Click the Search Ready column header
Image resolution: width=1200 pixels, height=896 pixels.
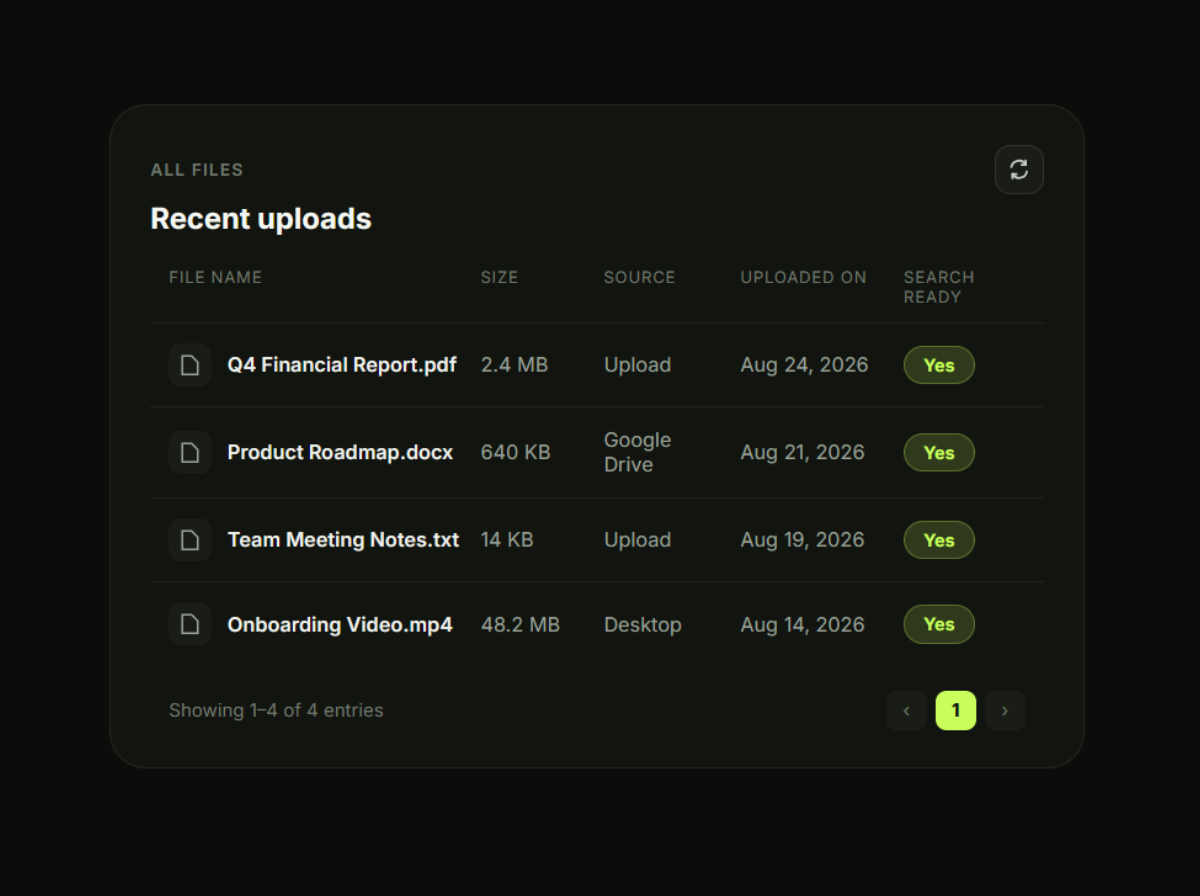pyautogui.click(x=939, y=287)
